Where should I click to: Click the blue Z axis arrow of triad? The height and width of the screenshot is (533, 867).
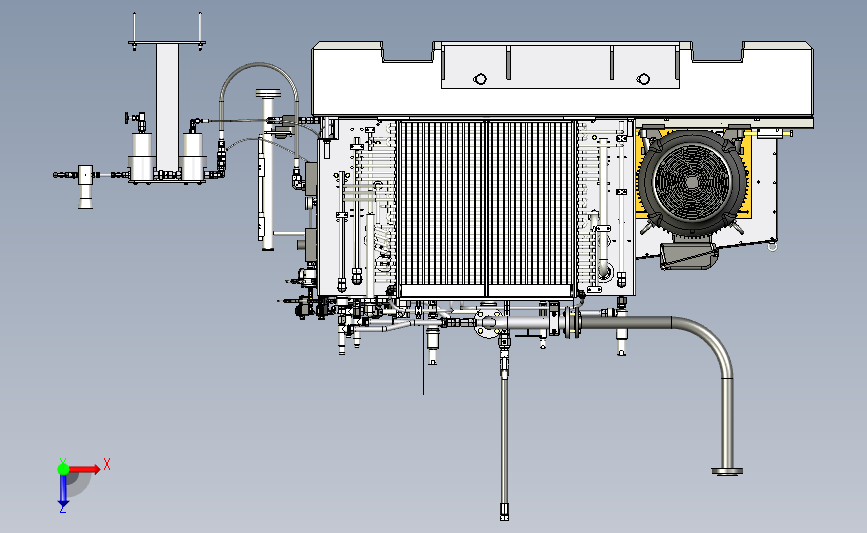coord(63,490)
